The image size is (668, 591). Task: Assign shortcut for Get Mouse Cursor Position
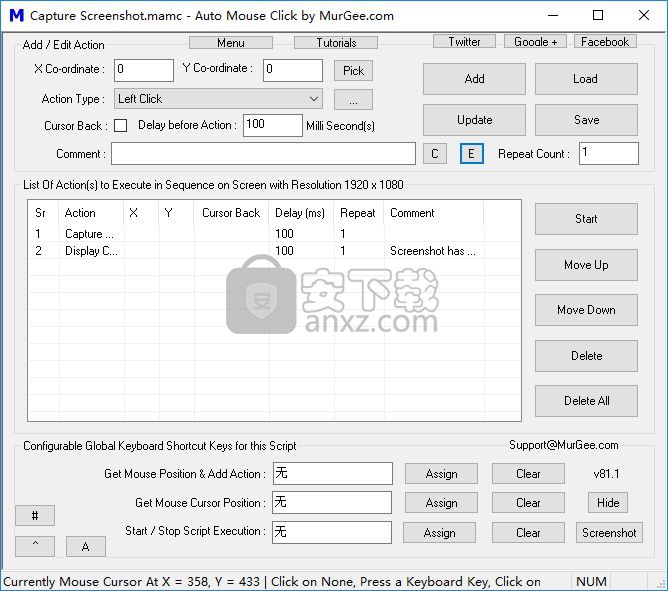[441, 503]
